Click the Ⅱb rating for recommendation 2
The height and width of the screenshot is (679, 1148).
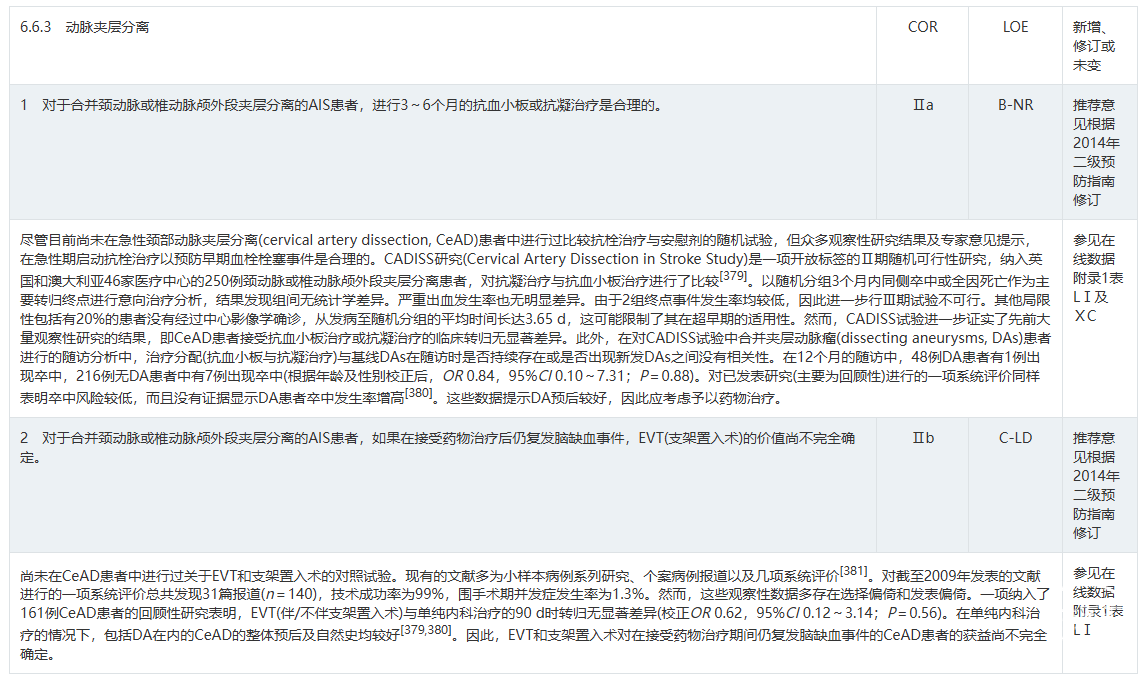pyautogui.click(x=922, y=438)
